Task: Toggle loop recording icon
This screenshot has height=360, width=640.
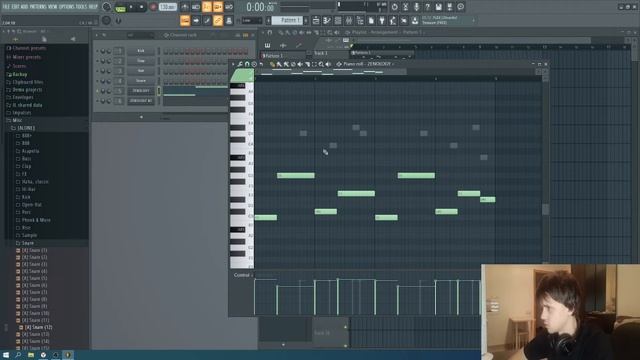Action: coord(229,7)
